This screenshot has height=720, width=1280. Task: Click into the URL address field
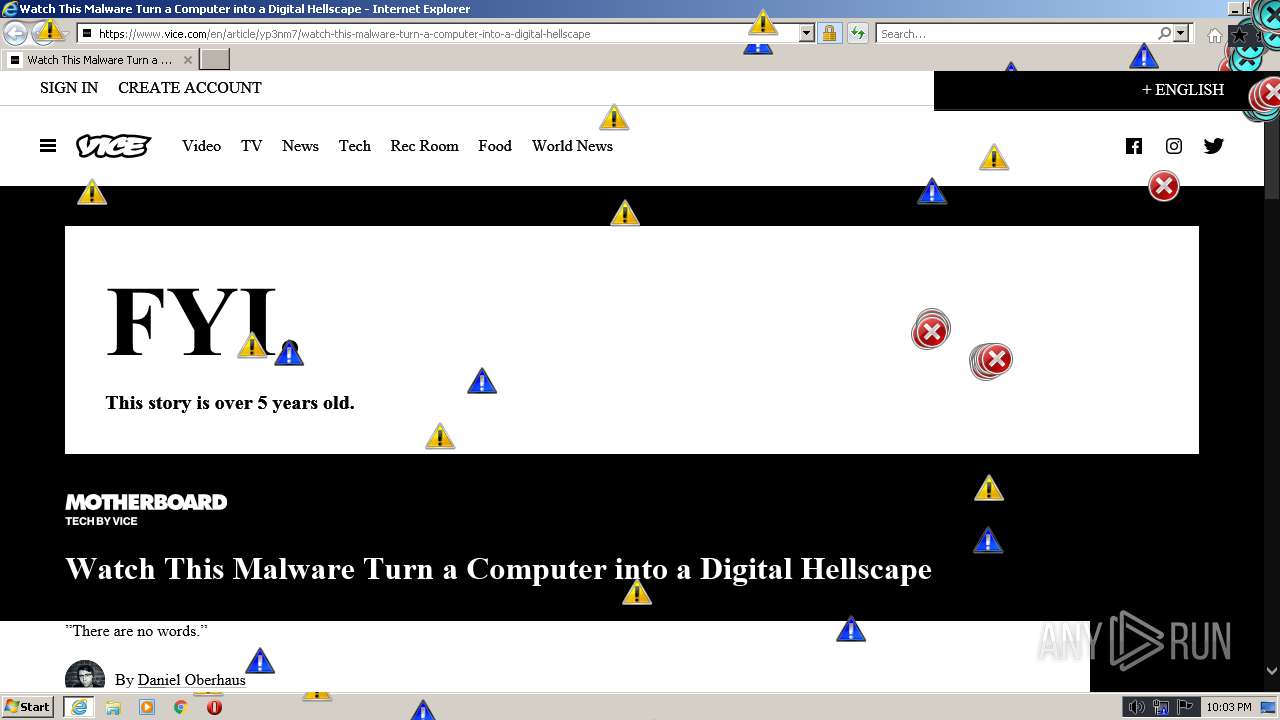(445, 33)
